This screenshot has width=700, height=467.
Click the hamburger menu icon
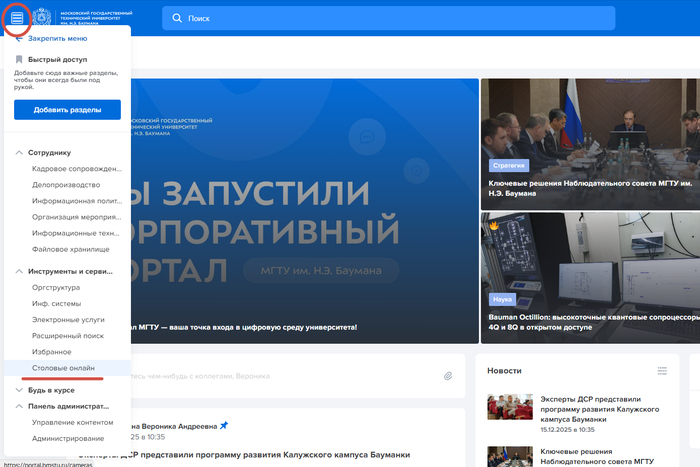click(x=16, y=18)
